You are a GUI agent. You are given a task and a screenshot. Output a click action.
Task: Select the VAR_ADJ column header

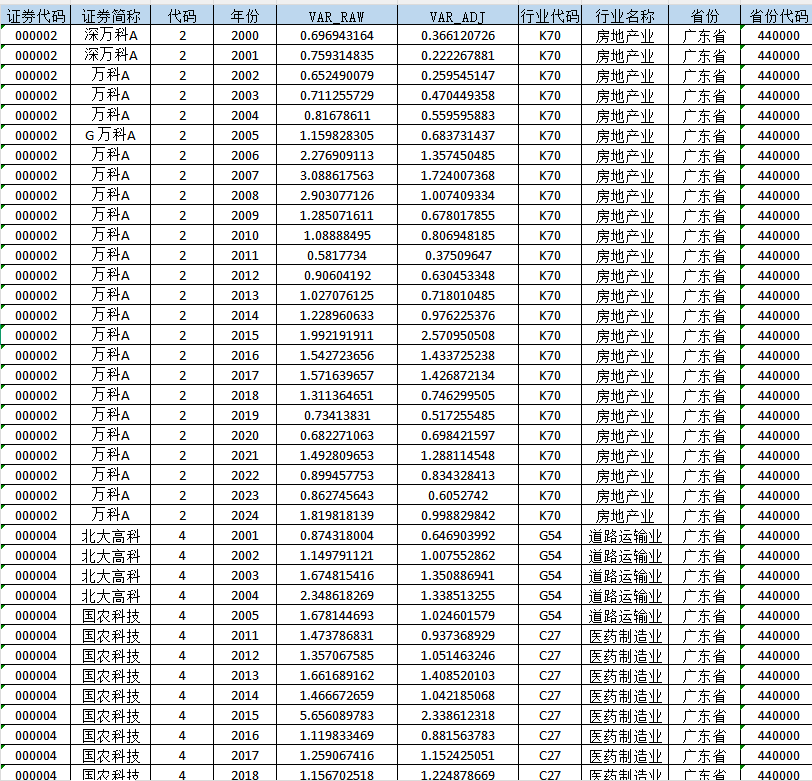[457, 16]
